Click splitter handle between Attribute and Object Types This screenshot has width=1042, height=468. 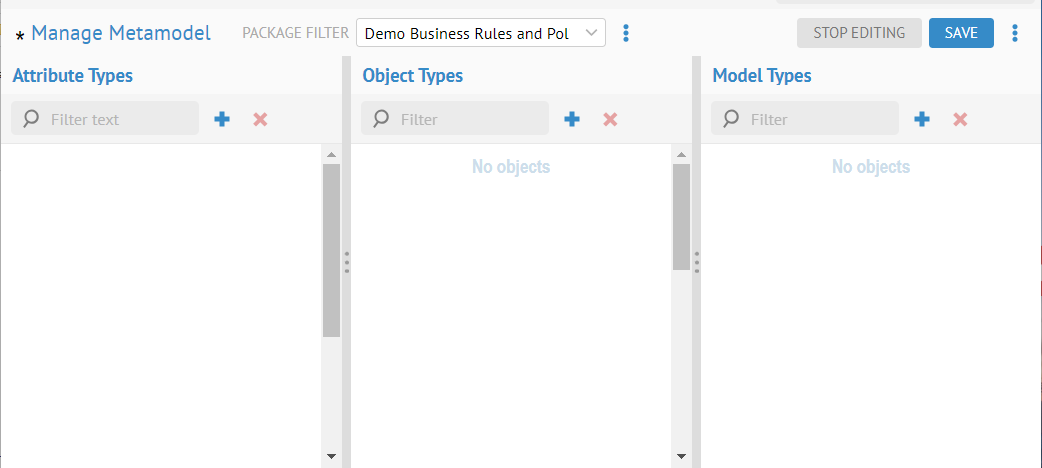coord(346,262)
